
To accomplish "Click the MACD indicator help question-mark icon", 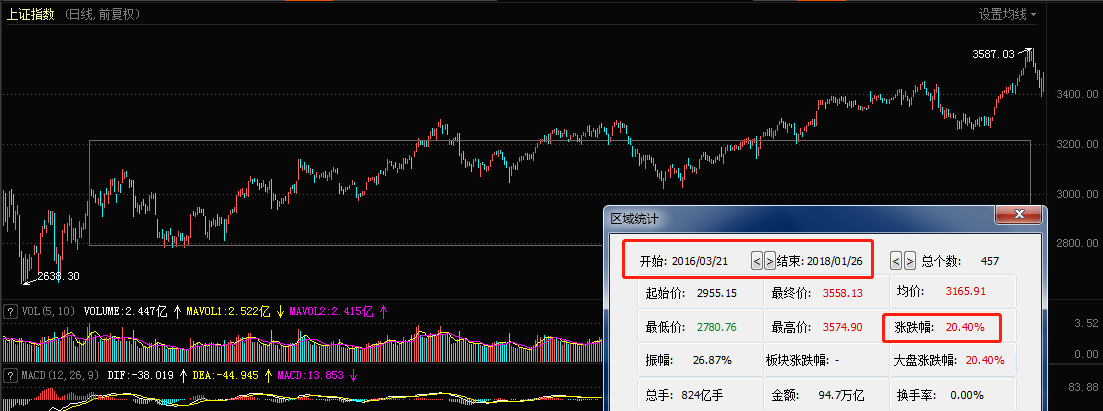I will point(10,375).
